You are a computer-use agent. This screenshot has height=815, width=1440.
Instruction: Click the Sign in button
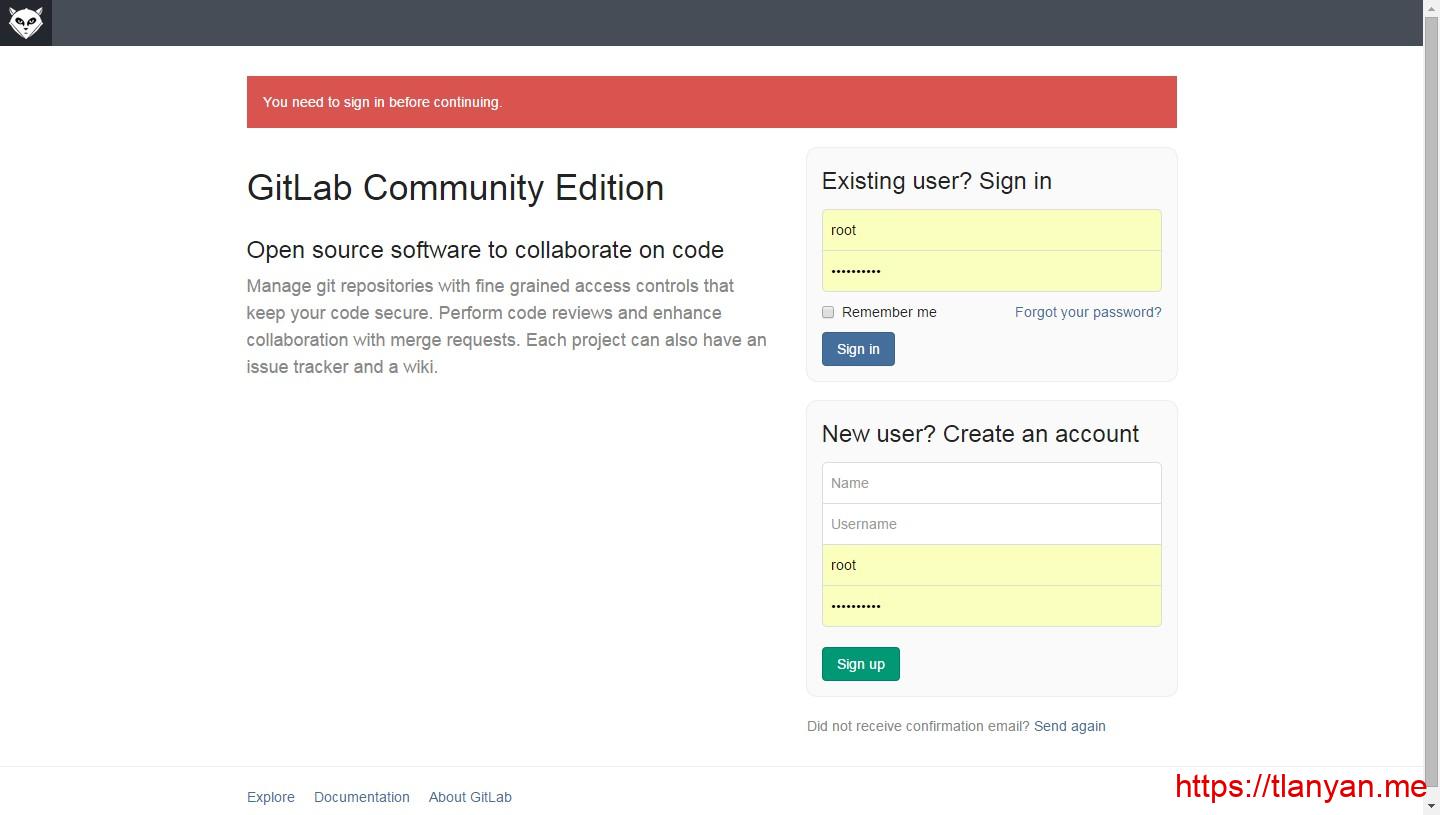[x=858, y=349]
